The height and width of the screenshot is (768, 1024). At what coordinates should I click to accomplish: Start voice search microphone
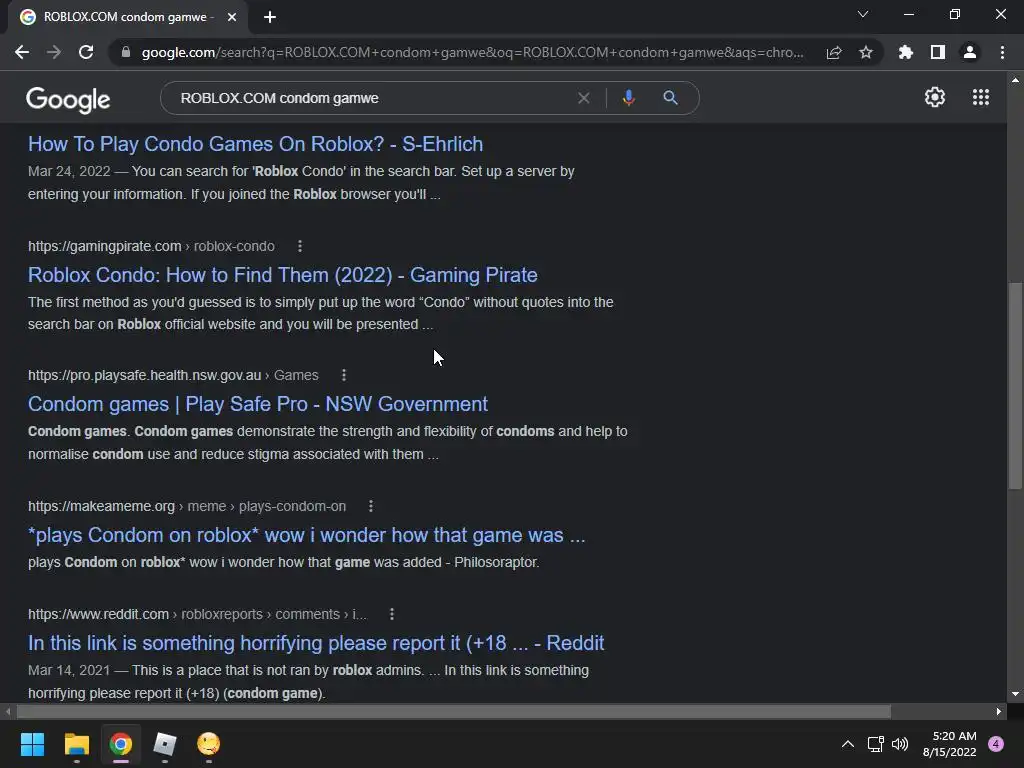(628, 98)
